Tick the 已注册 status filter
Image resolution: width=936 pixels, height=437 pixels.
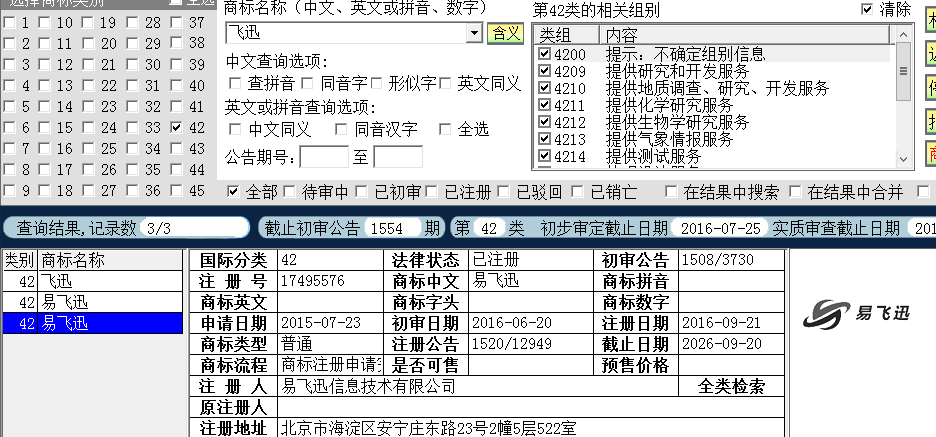pos(432,192)
